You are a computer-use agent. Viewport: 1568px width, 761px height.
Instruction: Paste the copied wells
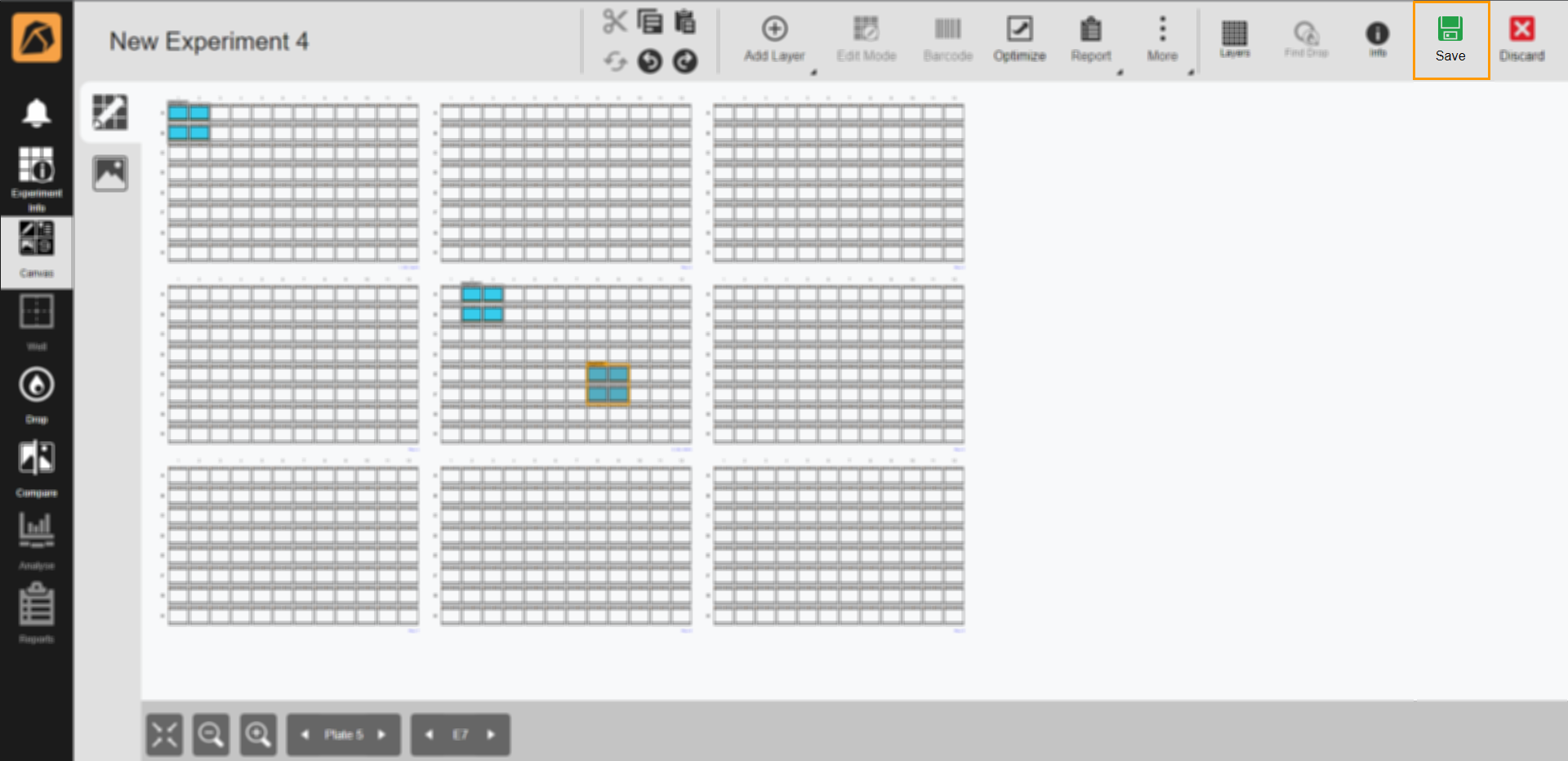coord(684,22)
